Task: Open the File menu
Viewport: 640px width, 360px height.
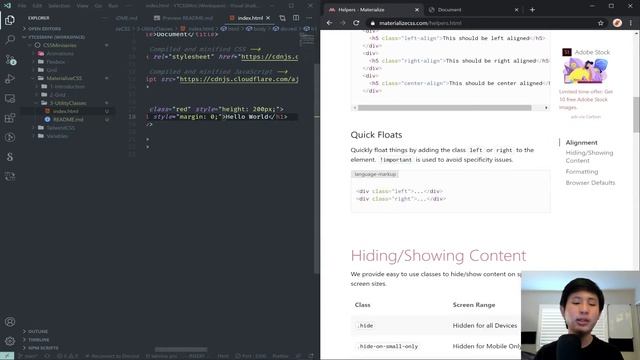Action: (x=22, y=6)
